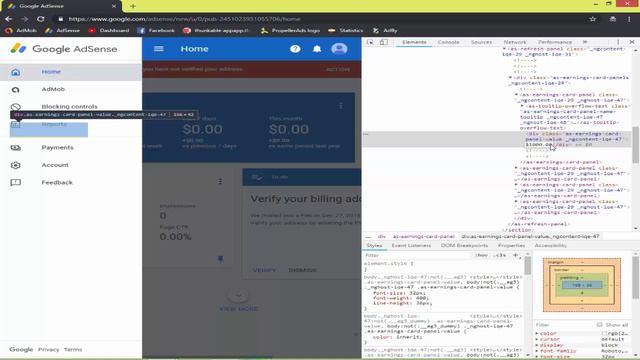
Task: Switch to the DevTools Network tab
Action: point(515,42)
